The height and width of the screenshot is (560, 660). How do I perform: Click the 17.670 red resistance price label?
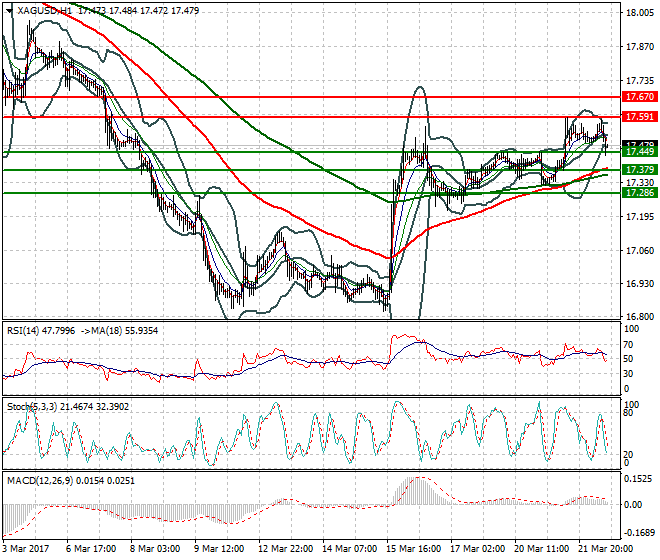[639, 97]
